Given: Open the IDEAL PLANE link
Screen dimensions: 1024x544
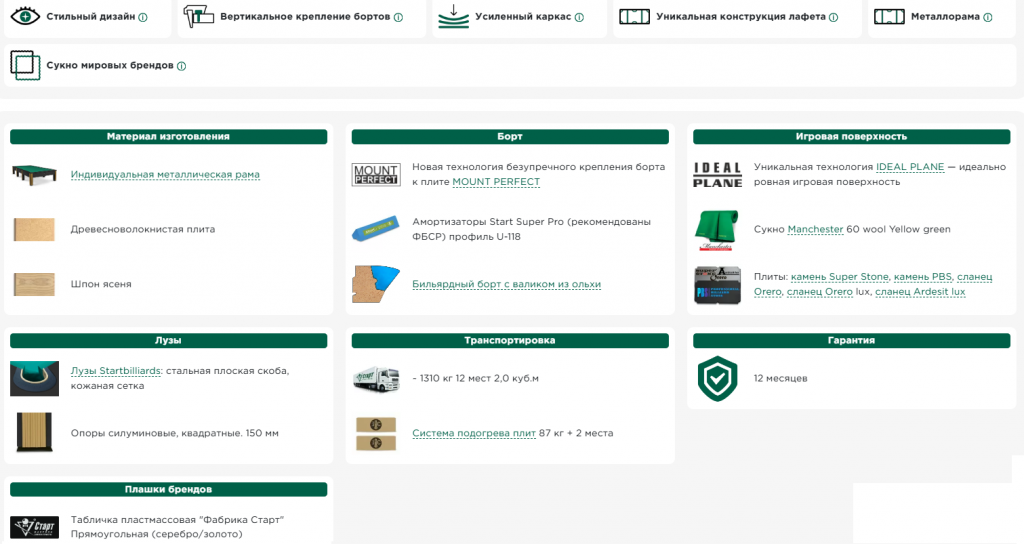Looking at the screenshot, I should click(910, 167).
